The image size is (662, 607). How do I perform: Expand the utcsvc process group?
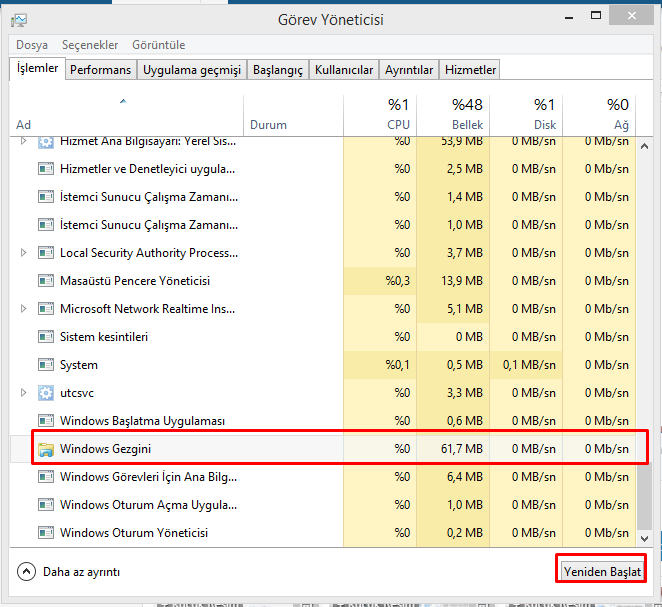click(23, 393)
